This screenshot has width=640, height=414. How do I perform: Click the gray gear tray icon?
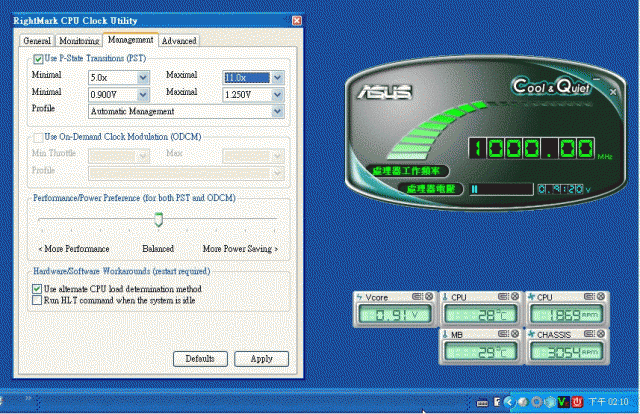tap(536, 402)
